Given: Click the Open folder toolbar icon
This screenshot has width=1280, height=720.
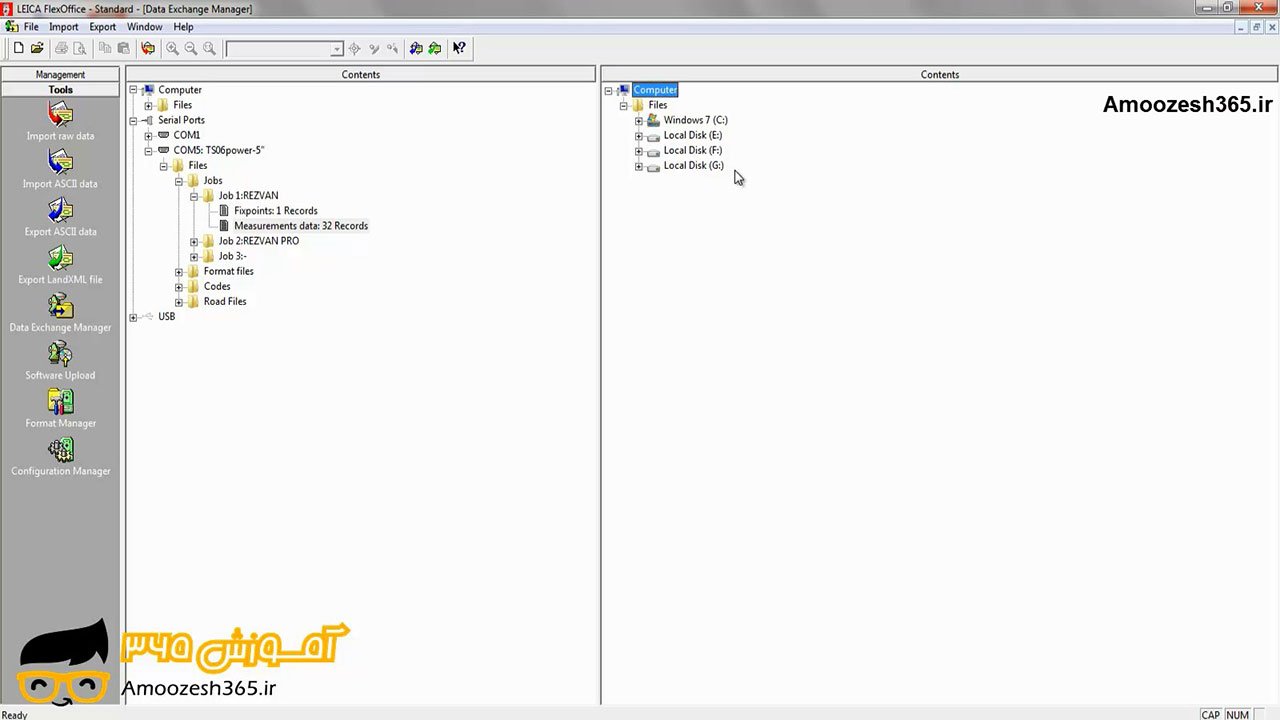Looking at the screenshot, I should coord(37,48).
